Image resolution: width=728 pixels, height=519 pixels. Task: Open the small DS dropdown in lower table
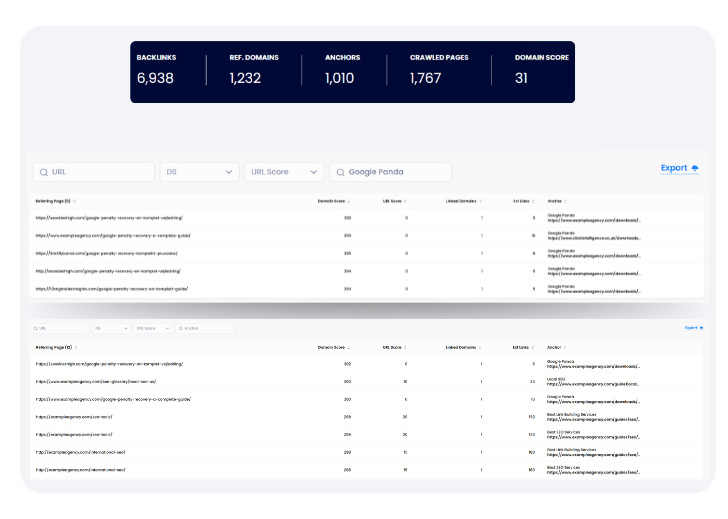[x=110, y=328]
